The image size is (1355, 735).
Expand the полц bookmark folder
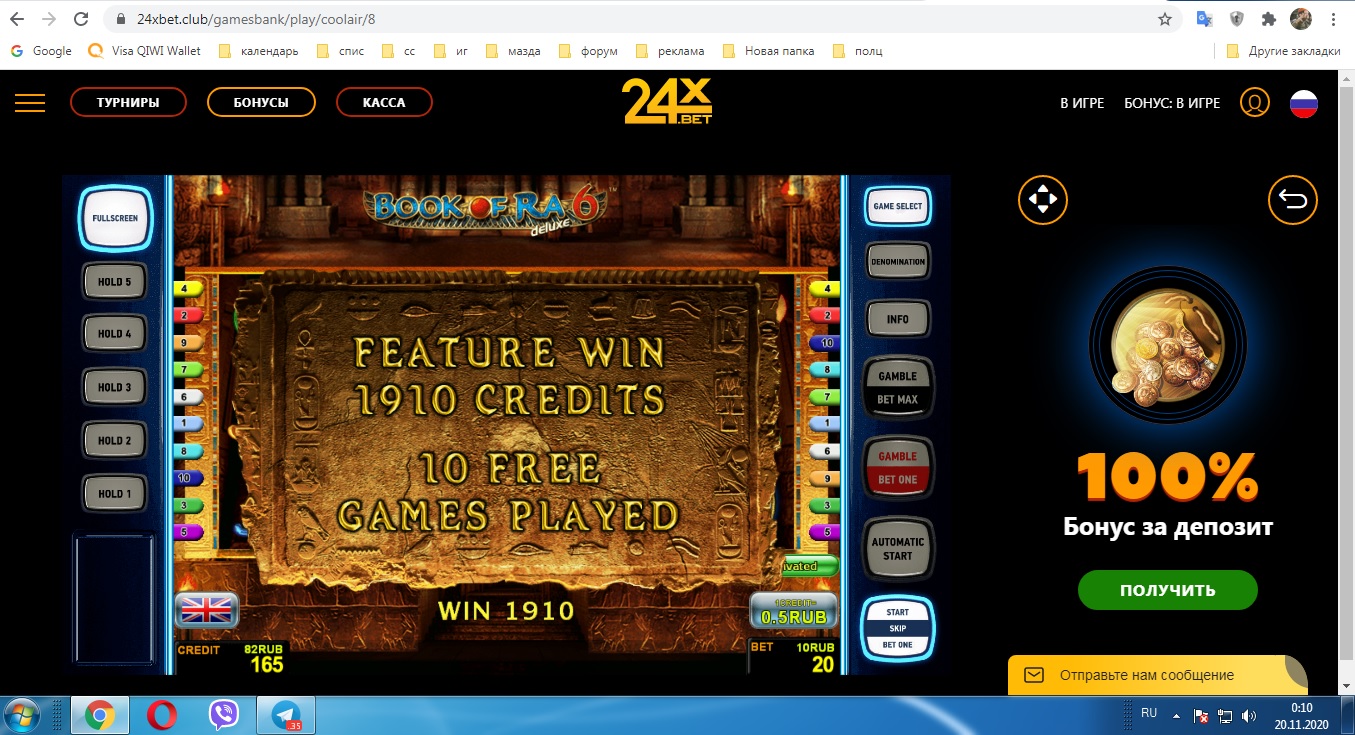[859, 51]
